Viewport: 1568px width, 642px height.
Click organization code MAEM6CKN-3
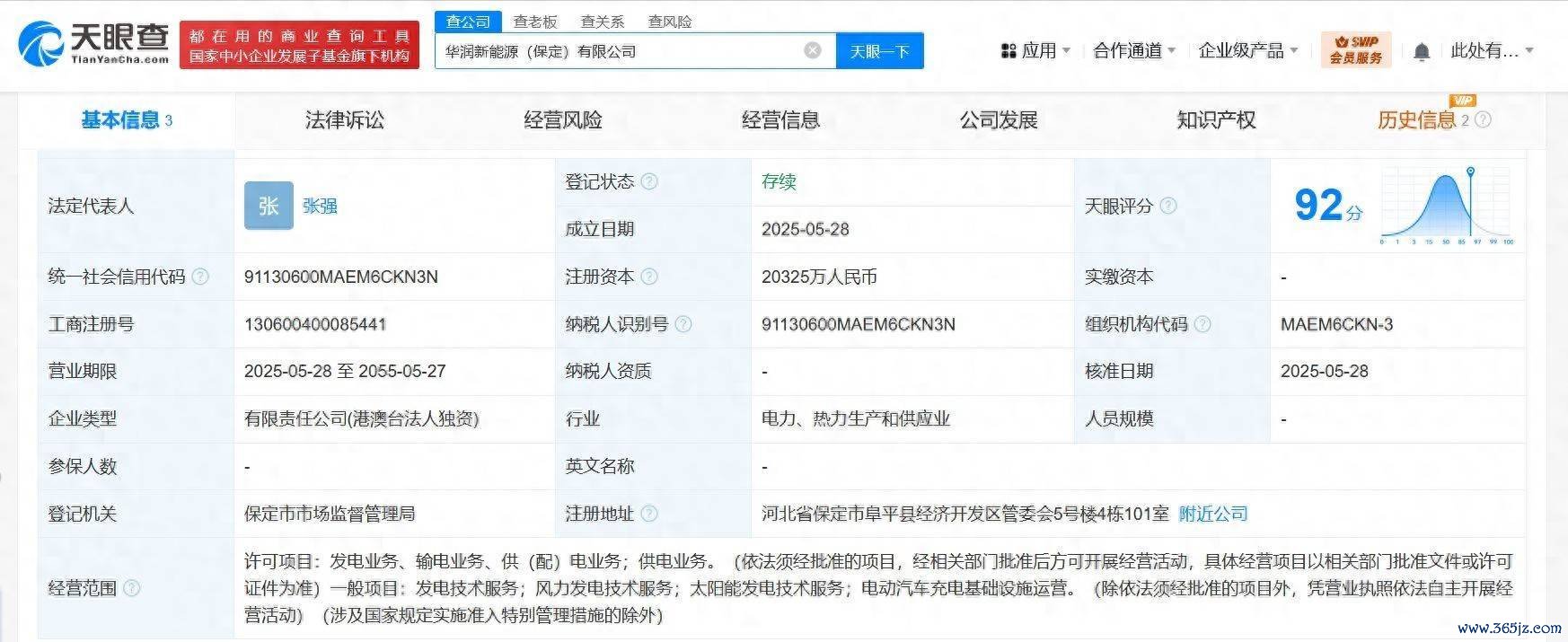[x=1336, y=324]
